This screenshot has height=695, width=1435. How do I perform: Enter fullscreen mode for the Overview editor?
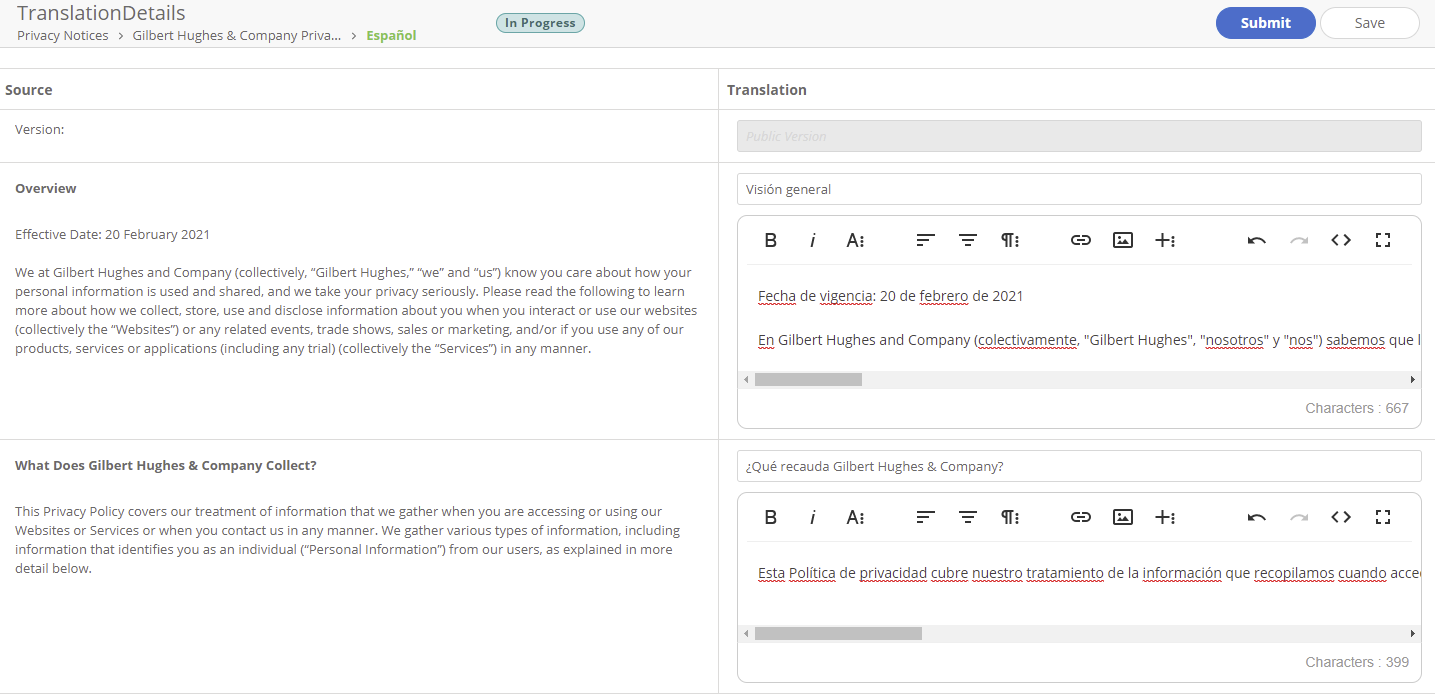1383,240
